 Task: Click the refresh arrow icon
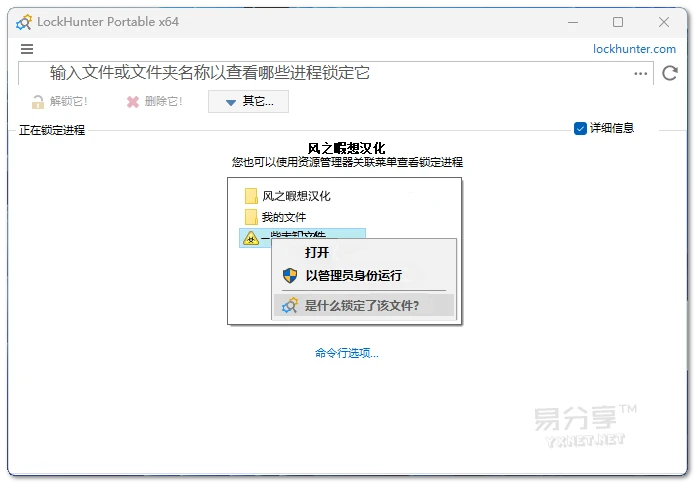pos(670,73)
